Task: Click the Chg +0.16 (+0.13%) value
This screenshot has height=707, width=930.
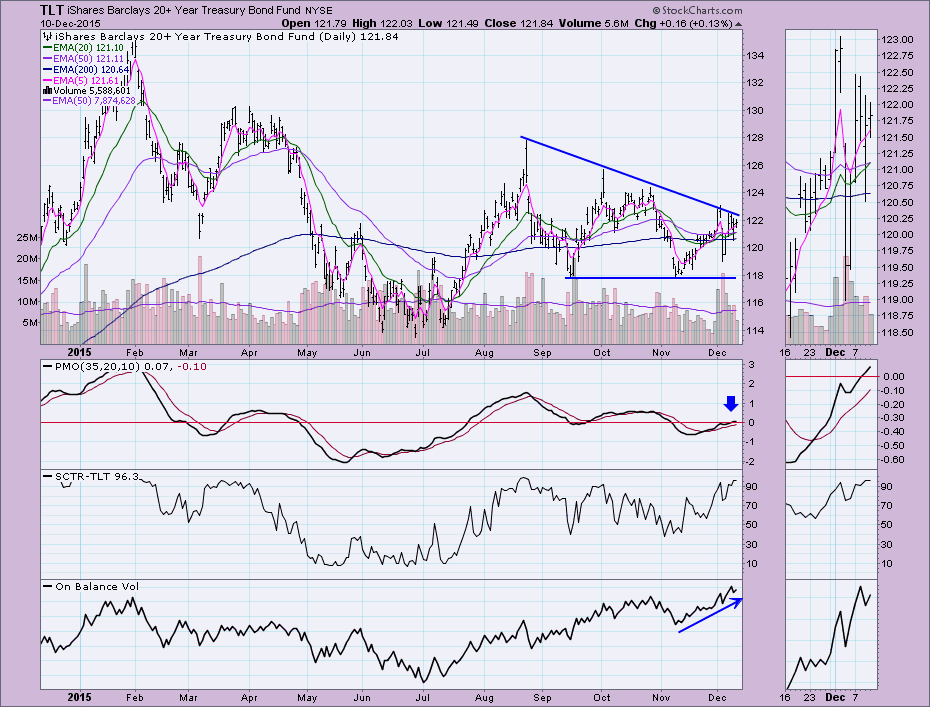Action: [x=683, y=24]
